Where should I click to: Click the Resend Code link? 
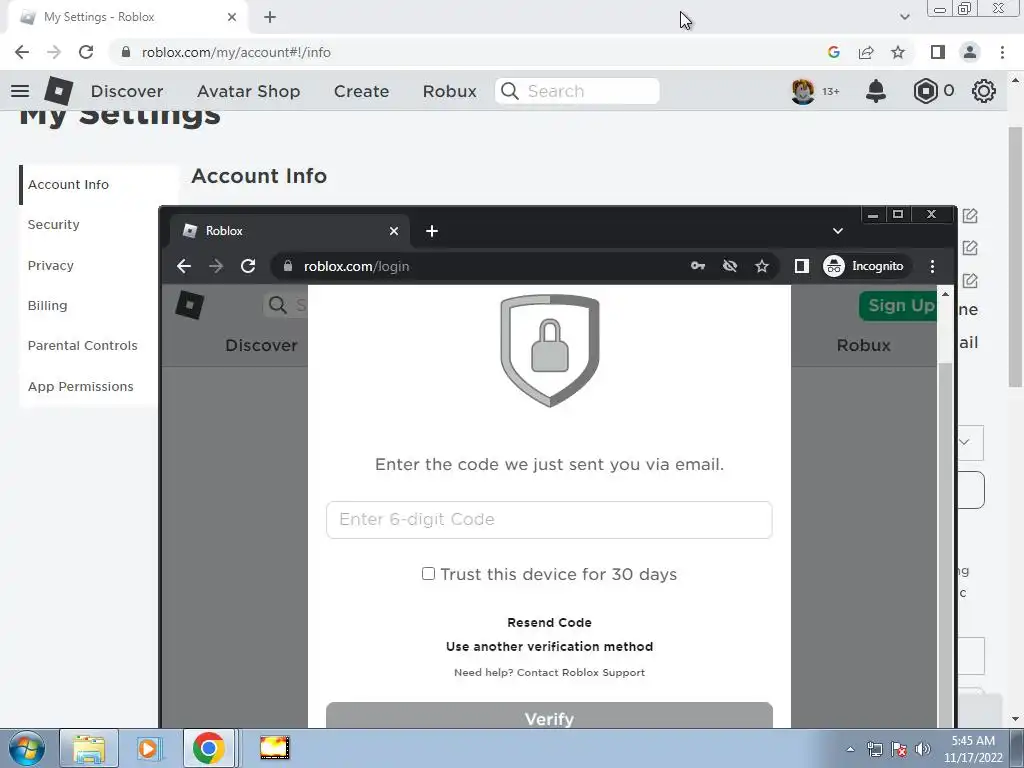pyautogui.click(x=549, y=622)
